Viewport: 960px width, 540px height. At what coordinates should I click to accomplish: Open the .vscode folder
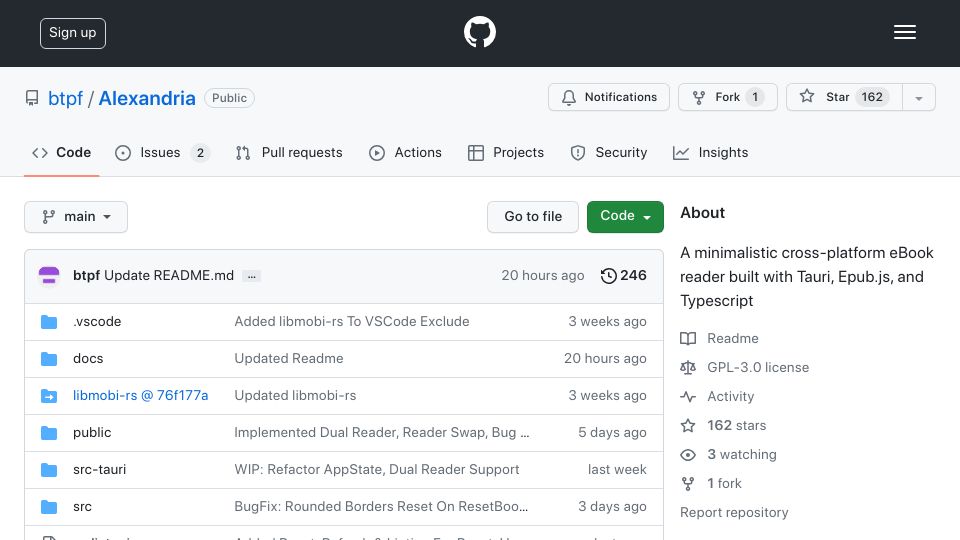(x=97, y=321)
